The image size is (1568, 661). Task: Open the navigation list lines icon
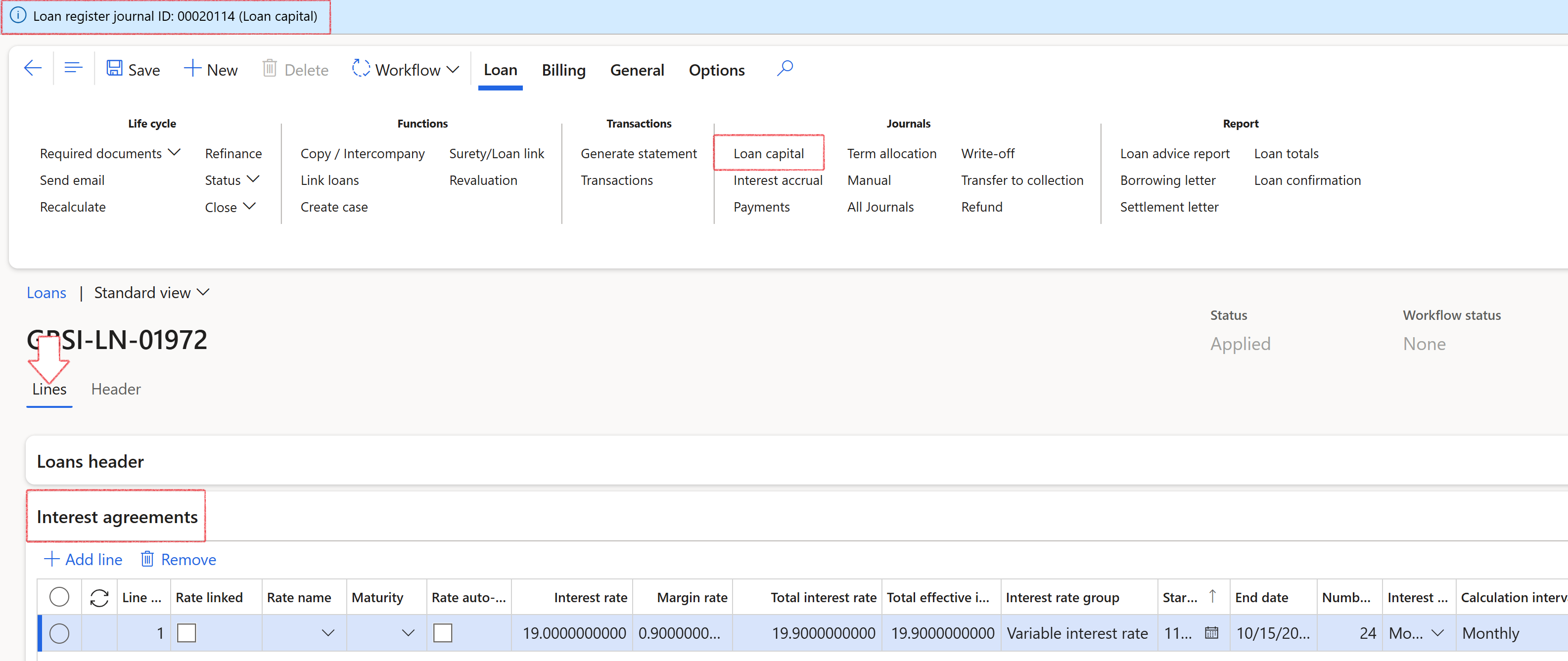point(73,69)
